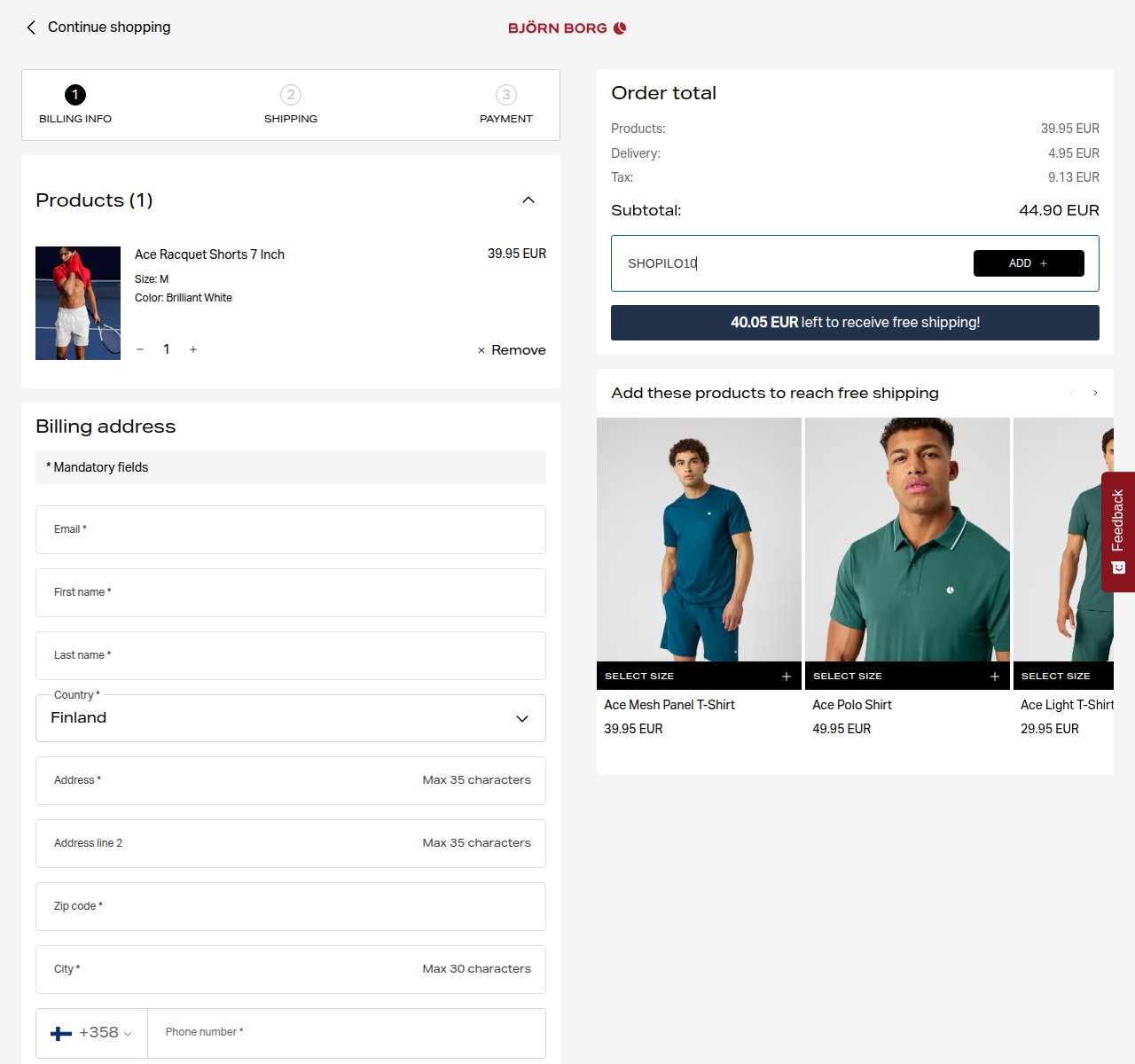Collapse the Products (1) section

(528, 200)
